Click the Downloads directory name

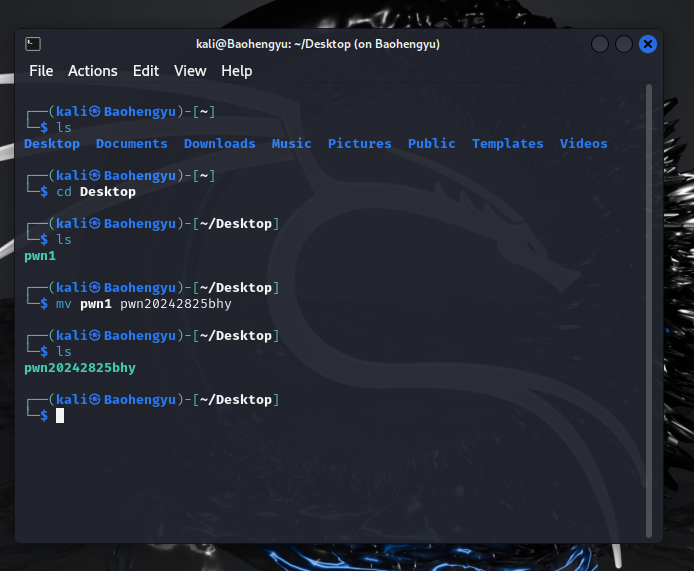pos(220,144)
